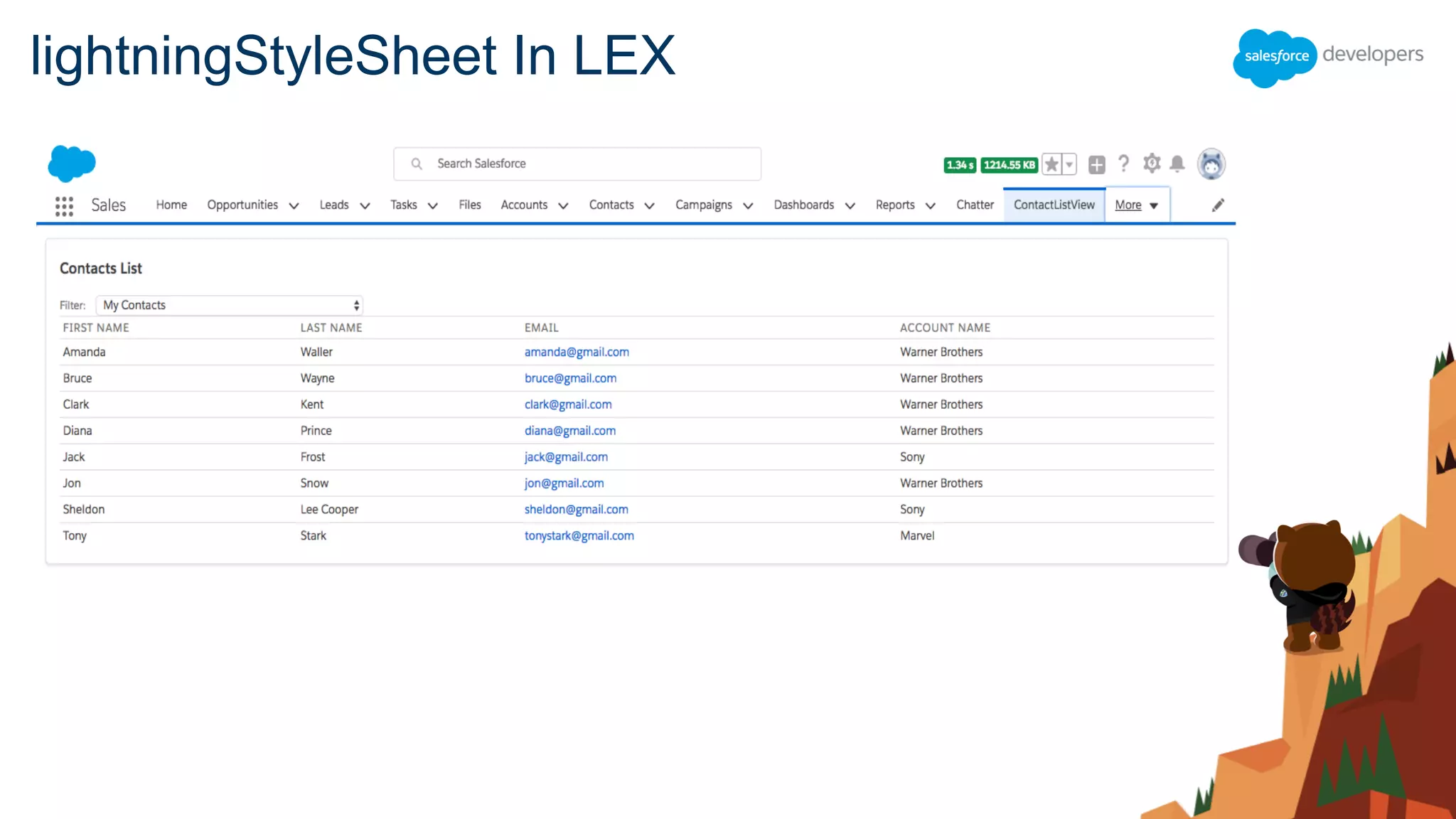Click the favorites star icon
This screenshot has height=819, width=1456.
point(1051,165)
